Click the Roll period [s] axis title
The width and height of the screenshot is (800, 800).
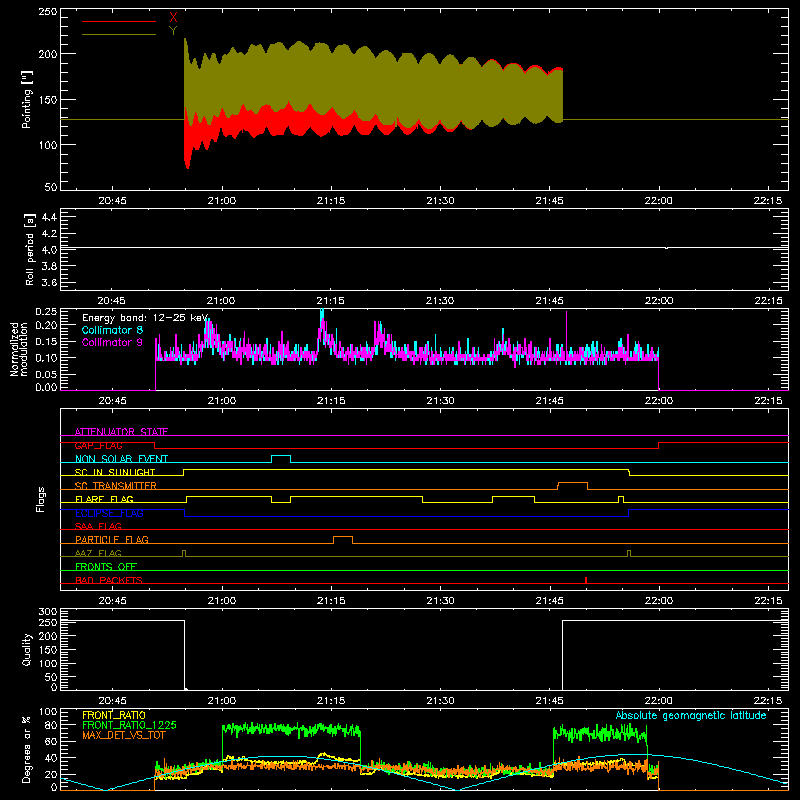(29, 249)
